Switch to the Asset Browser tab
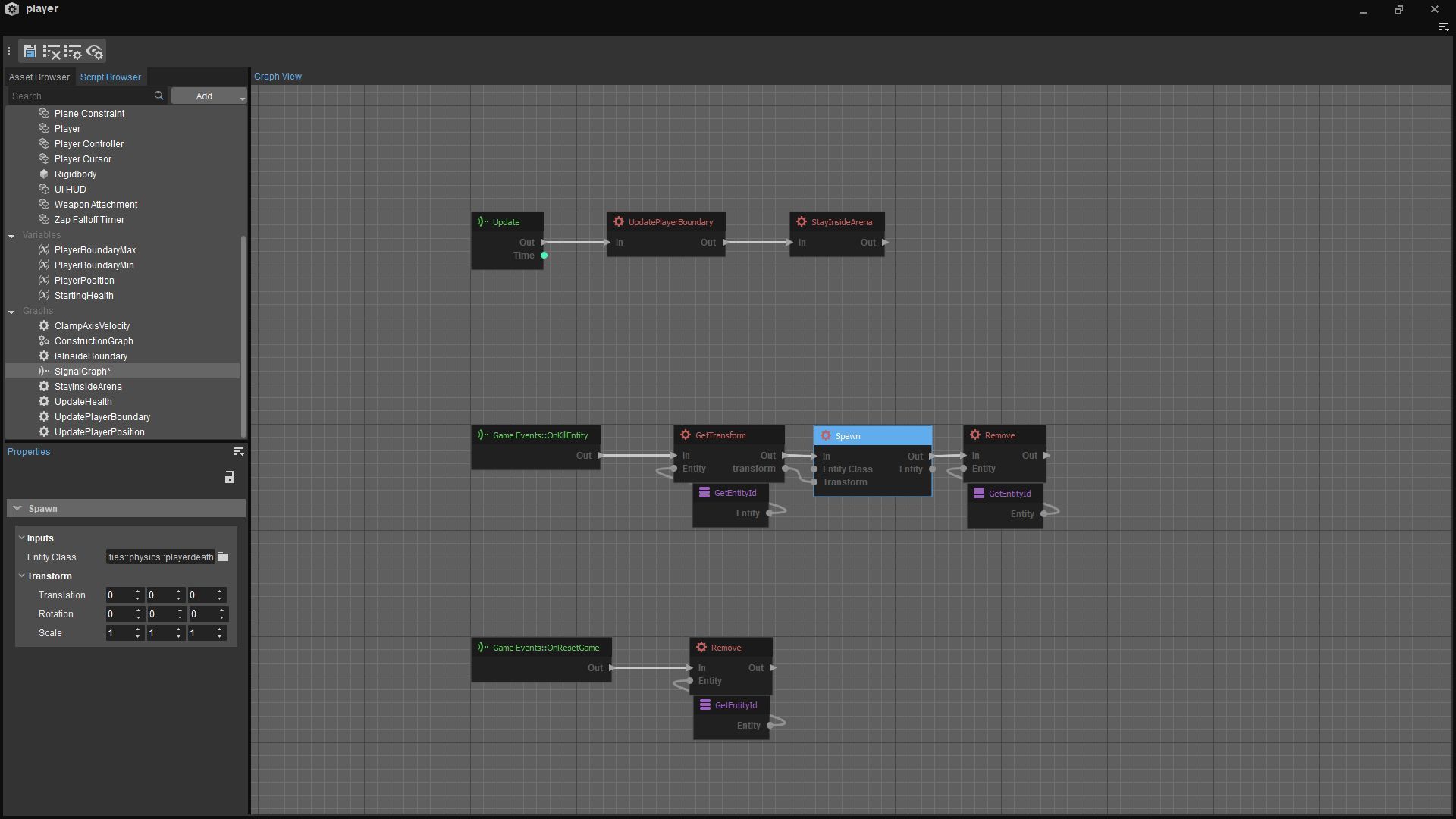Image resolution: width=1456 pixels, height=819 pixels. point(39,77)
